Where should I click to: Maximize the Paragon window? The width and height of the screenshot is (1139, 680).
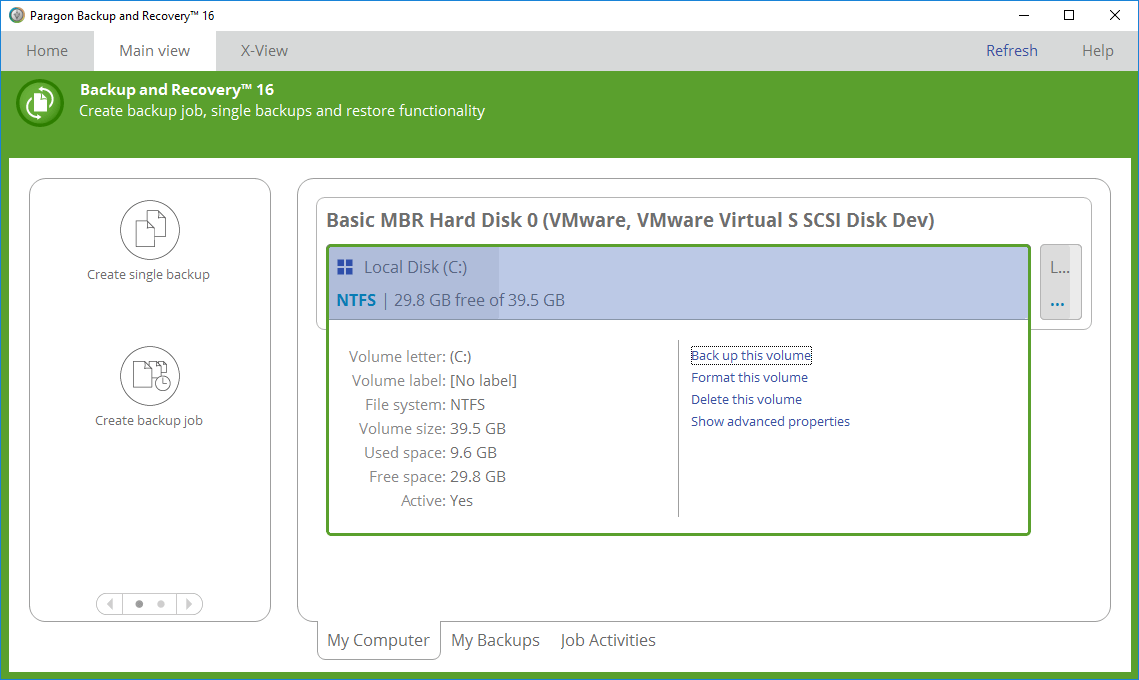point(1069,15)
